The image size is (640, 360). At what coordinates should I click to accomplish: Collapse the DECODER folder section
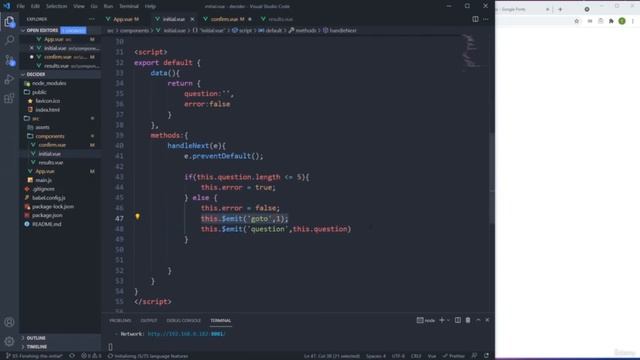click(60, 74)
